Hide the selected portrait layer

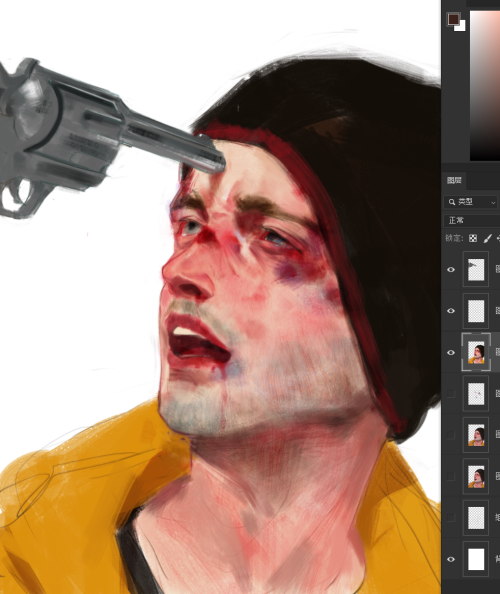451,352
